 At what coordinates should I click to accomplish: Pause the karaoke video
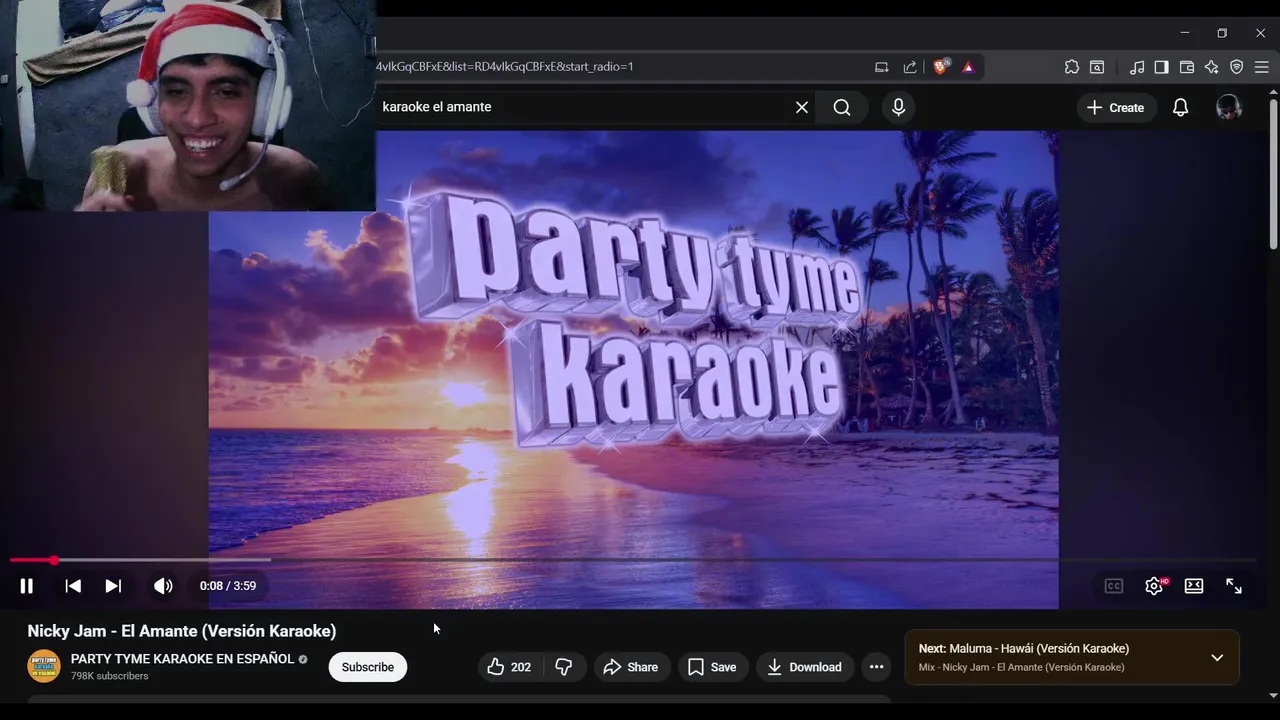point(27,586)
